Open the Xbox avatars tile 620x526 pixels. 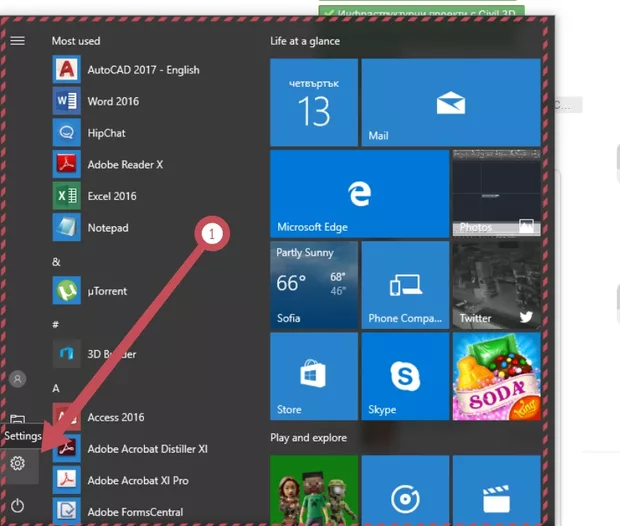314,490
